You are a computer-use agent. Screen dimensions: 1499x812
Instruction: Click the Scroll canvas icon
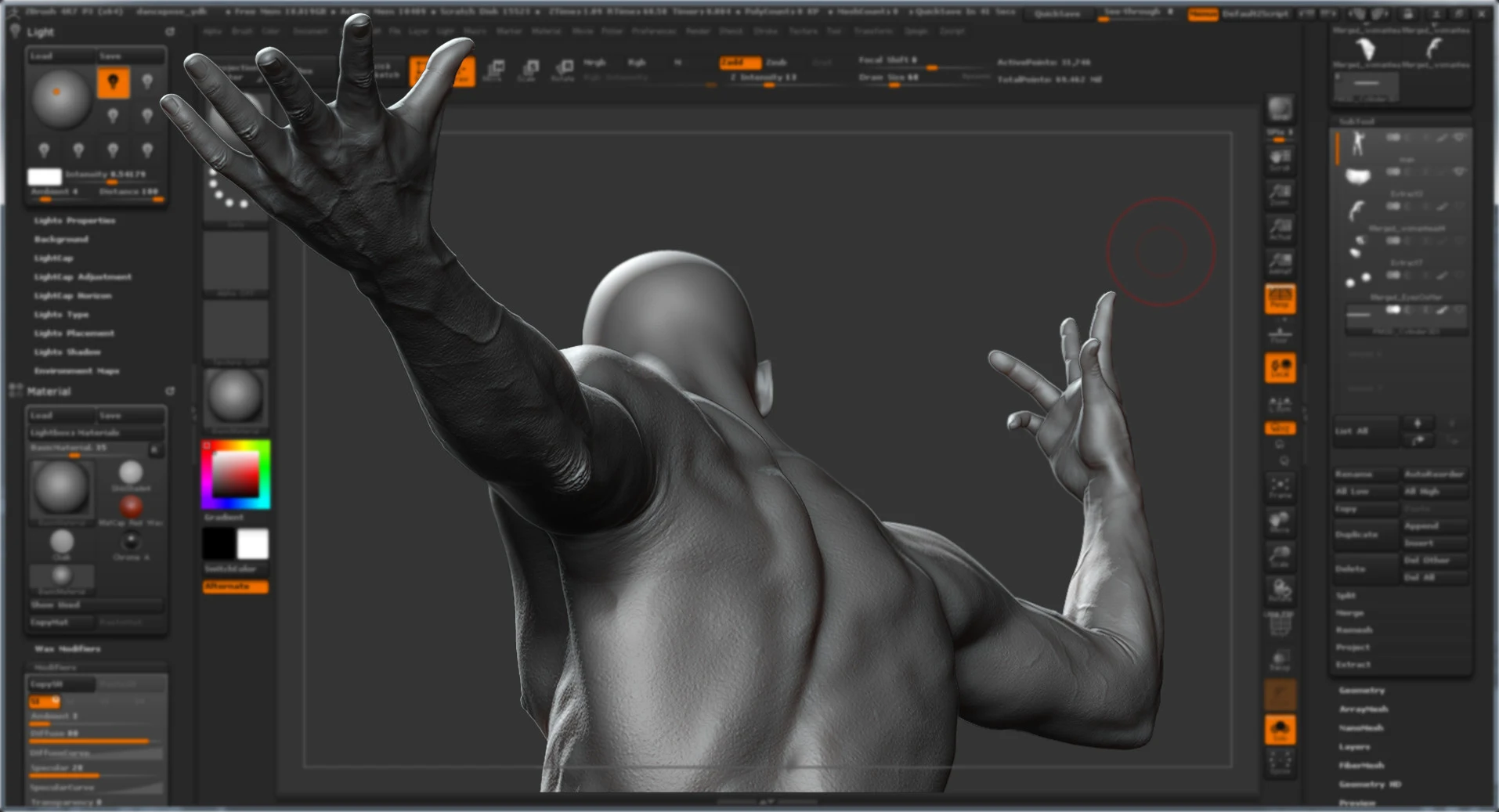tap(1280, 161)
